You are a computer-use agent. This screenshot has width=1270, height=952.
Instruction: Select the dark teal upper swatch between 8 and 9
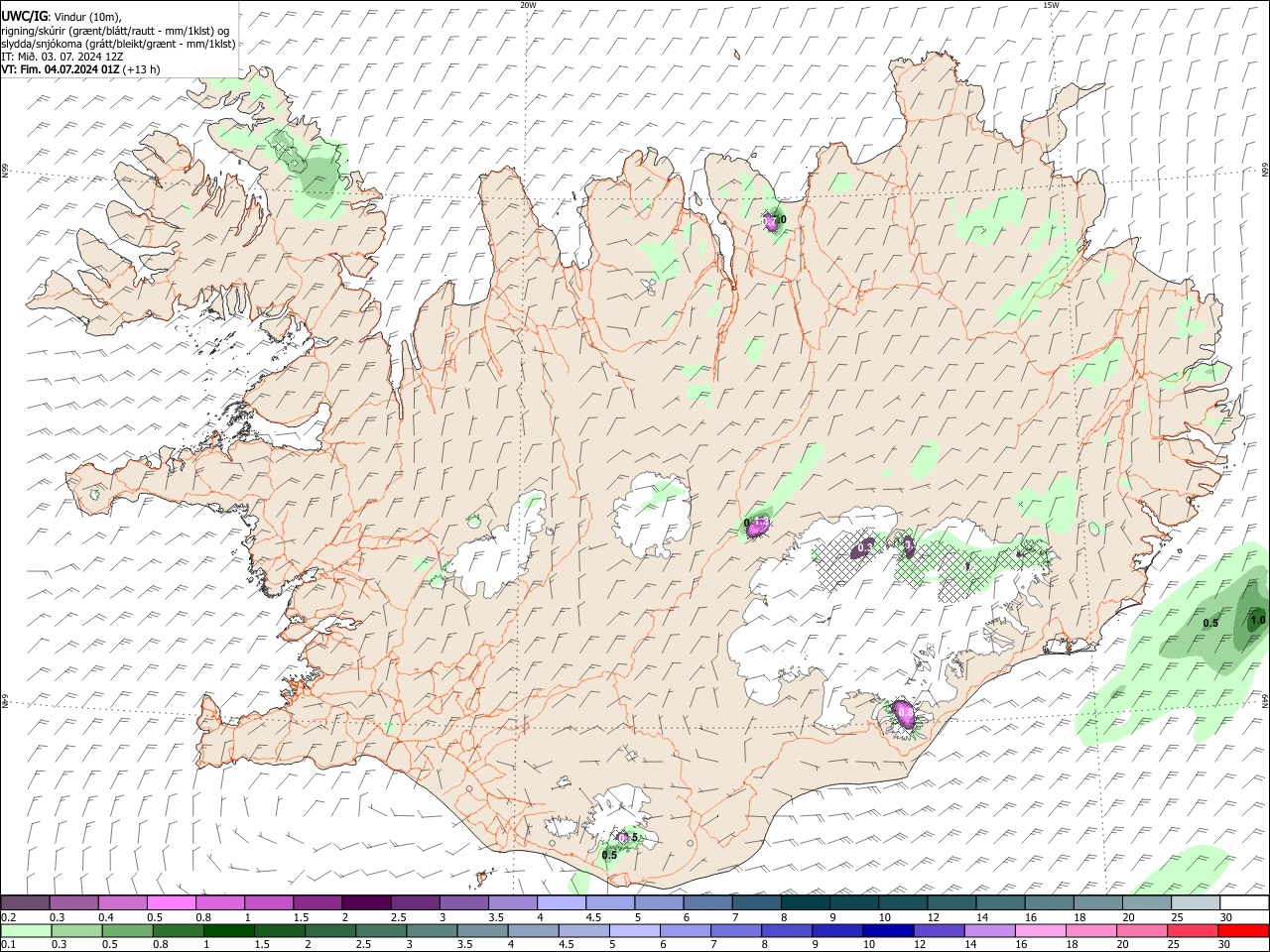tap(805, 903)
